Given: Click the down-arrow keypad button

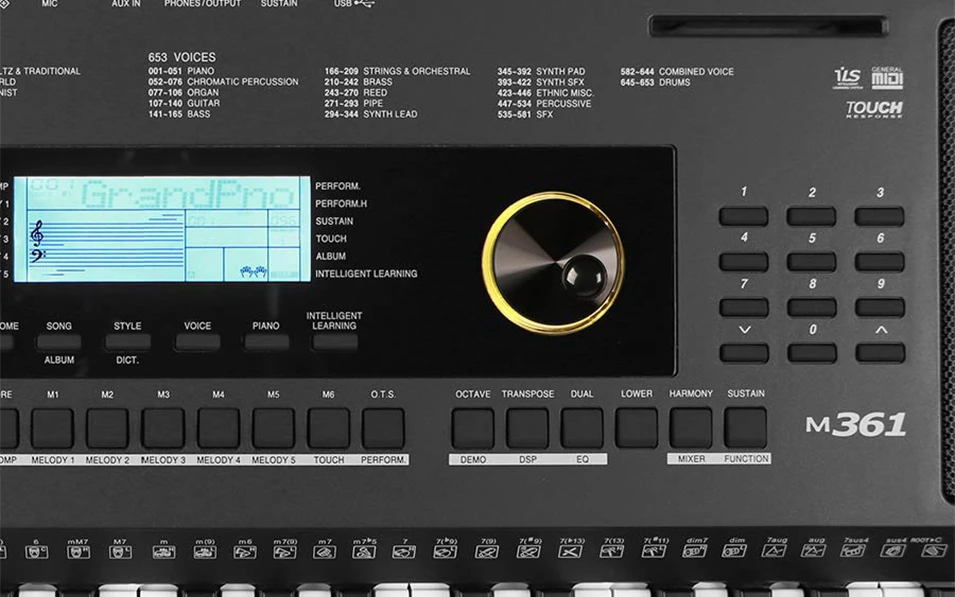Looking at the screenshot, I should pyautogui.click(x=744, y=353).
